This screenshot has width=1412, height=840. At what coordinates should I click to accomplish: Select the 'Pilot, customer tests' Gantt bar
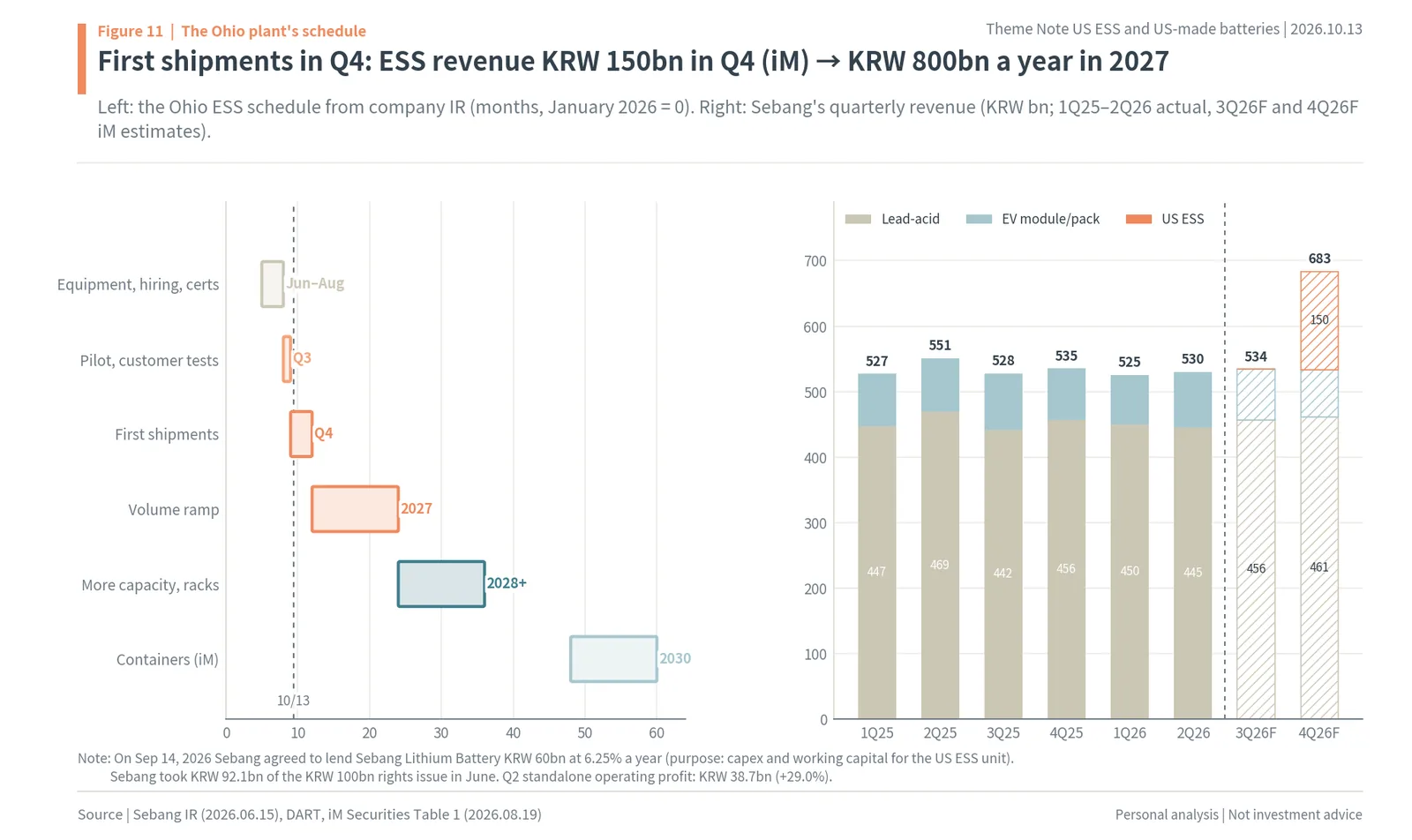pyautogui.click(x=287, y=359)
